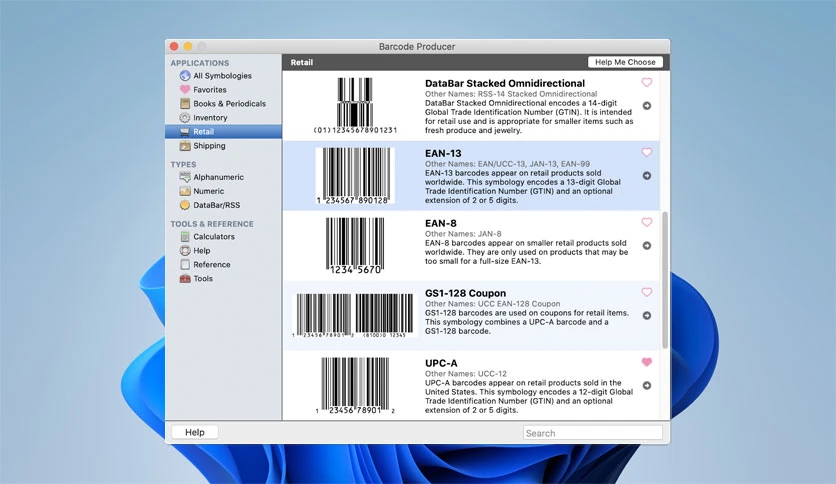Click the DataBar/RSS coin icon
Image resolution: width=836 pixels, height=484 pixels.
[185, 205]
